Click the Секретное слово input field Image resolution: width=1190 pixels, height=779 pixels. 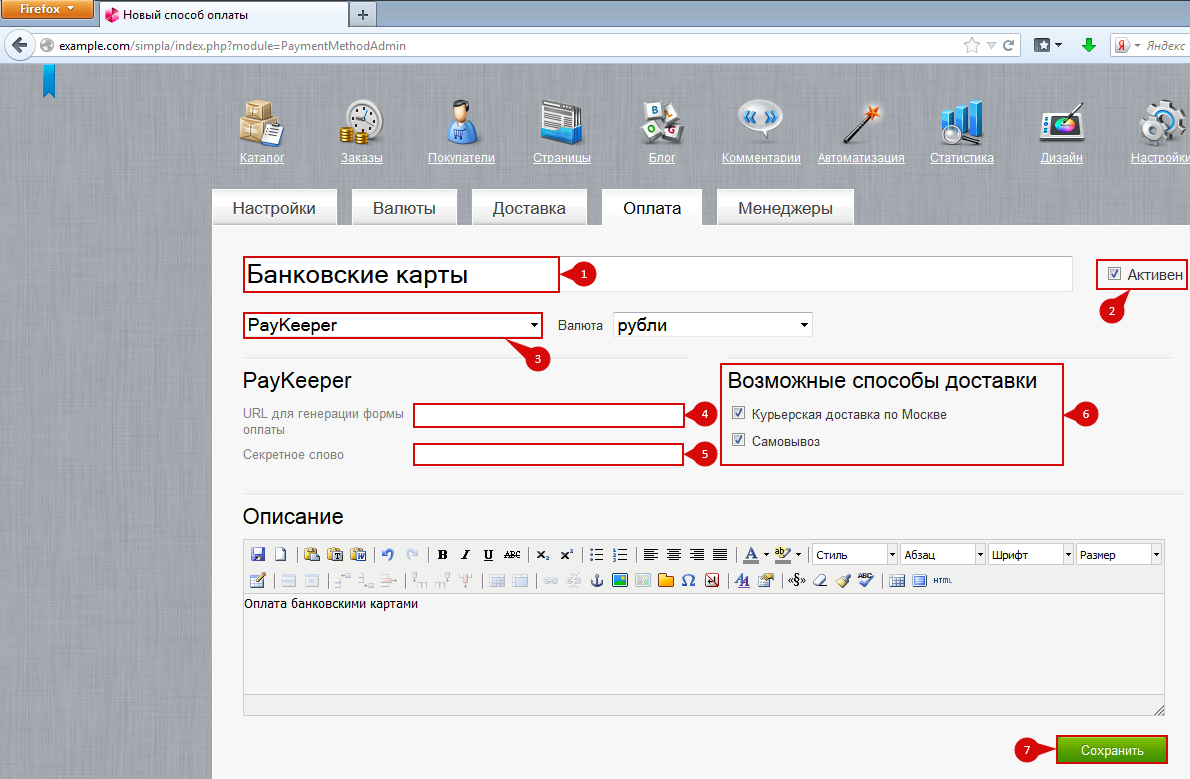click(548, 455)
